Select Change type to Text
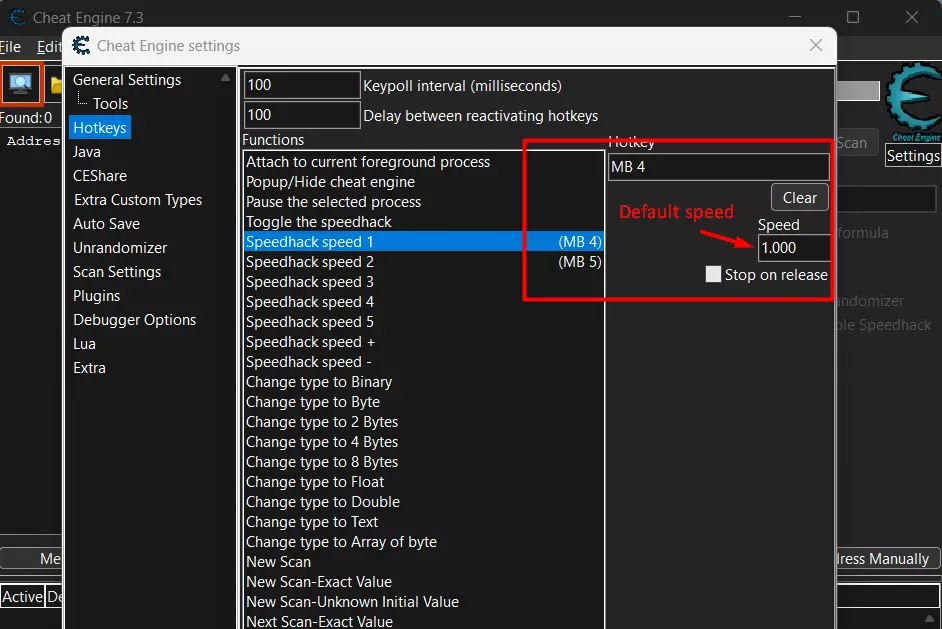This screenshot has height=629, width=942. [x=424, y=522]
